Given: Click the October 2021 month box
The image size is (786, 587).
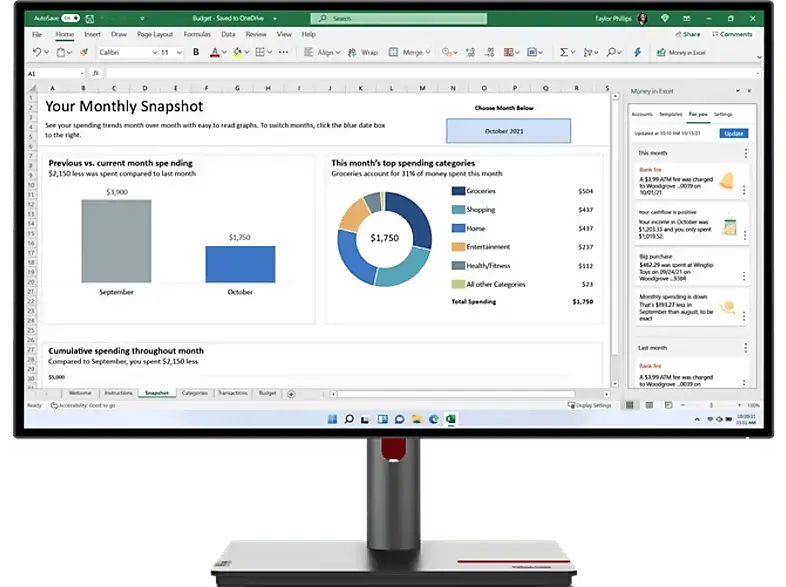Looking at the screenshot, I should click(508, 131).
